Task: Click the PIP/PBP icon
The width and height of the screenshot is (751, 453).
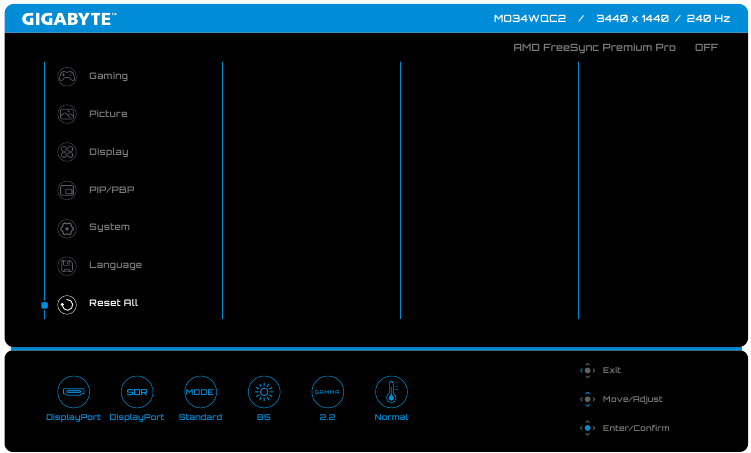Action: coord(67,189)
